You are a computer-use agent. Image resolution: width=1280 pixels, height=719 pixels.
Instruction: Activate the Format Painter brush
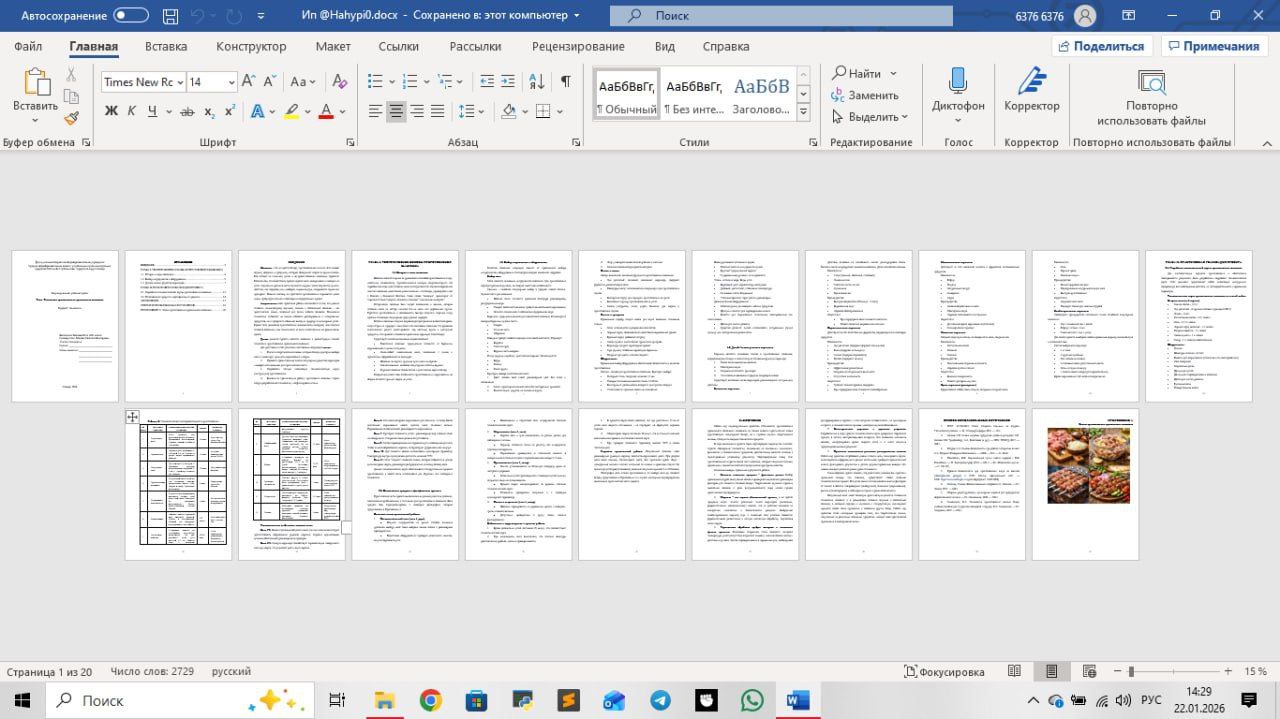click(71, 118)
